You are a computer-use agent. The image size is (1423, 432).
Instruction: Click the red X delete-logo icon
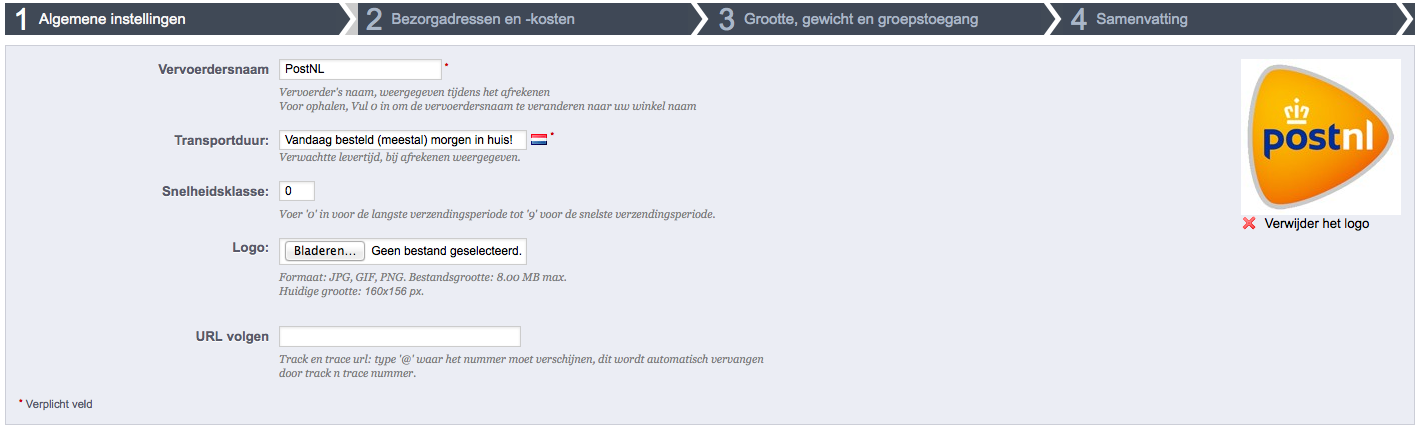click(x=1249, y=223)
